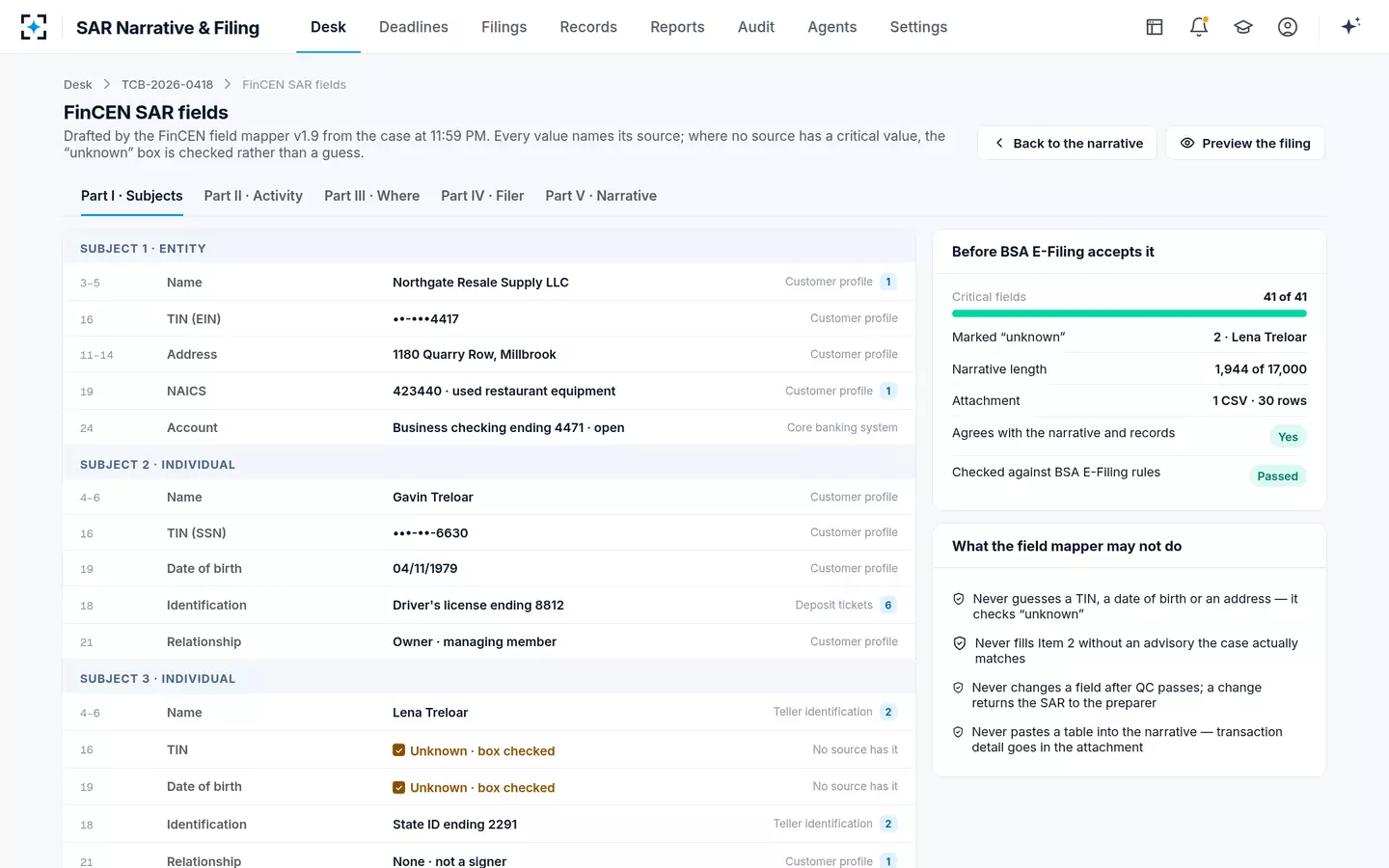The image size is (1389, 868).
Task: Go to the Agents section
Action: [832, 27]
